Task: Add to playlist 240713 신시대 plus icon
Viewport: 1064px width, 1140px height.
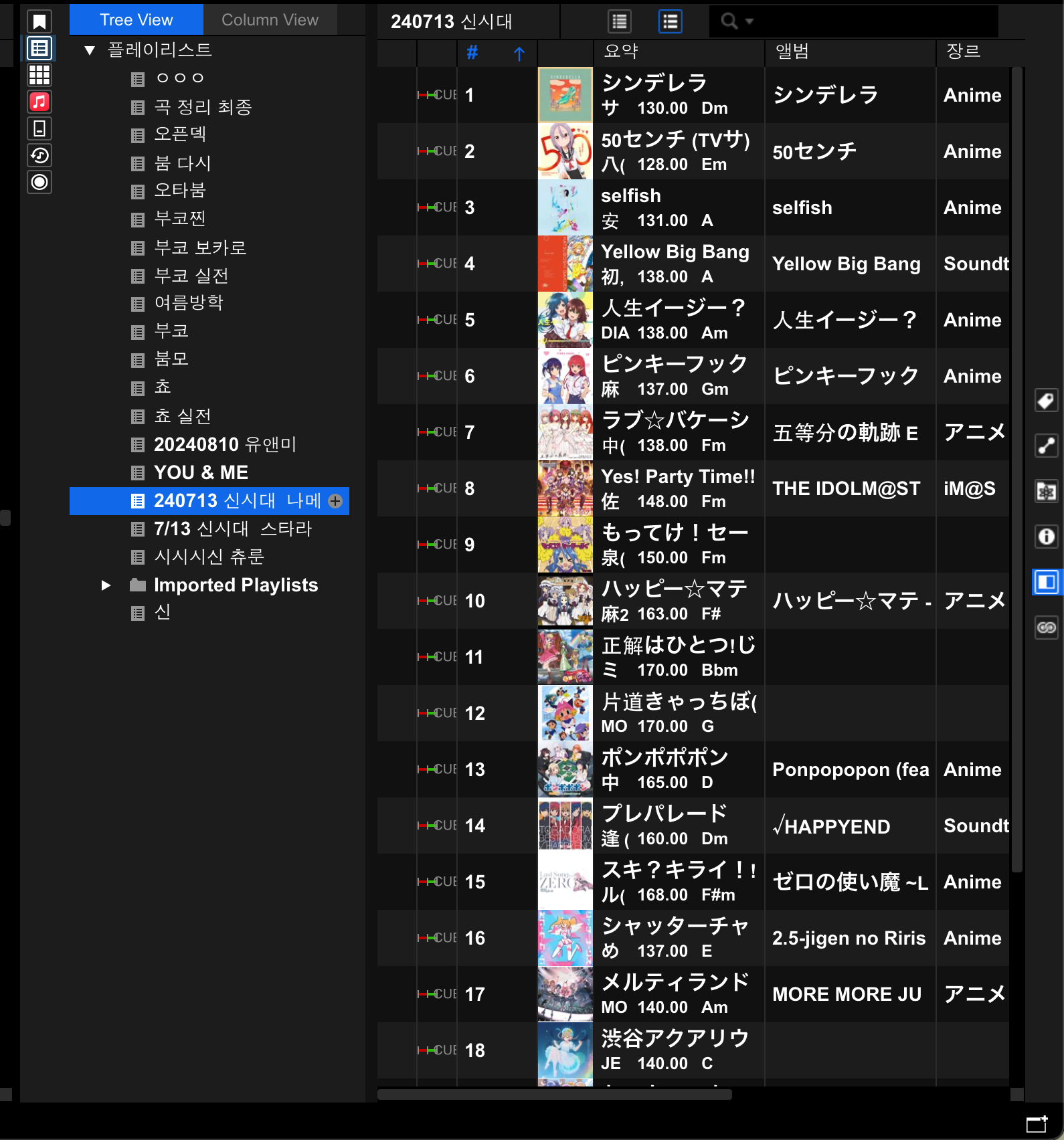Action: (x=335, y=501)
